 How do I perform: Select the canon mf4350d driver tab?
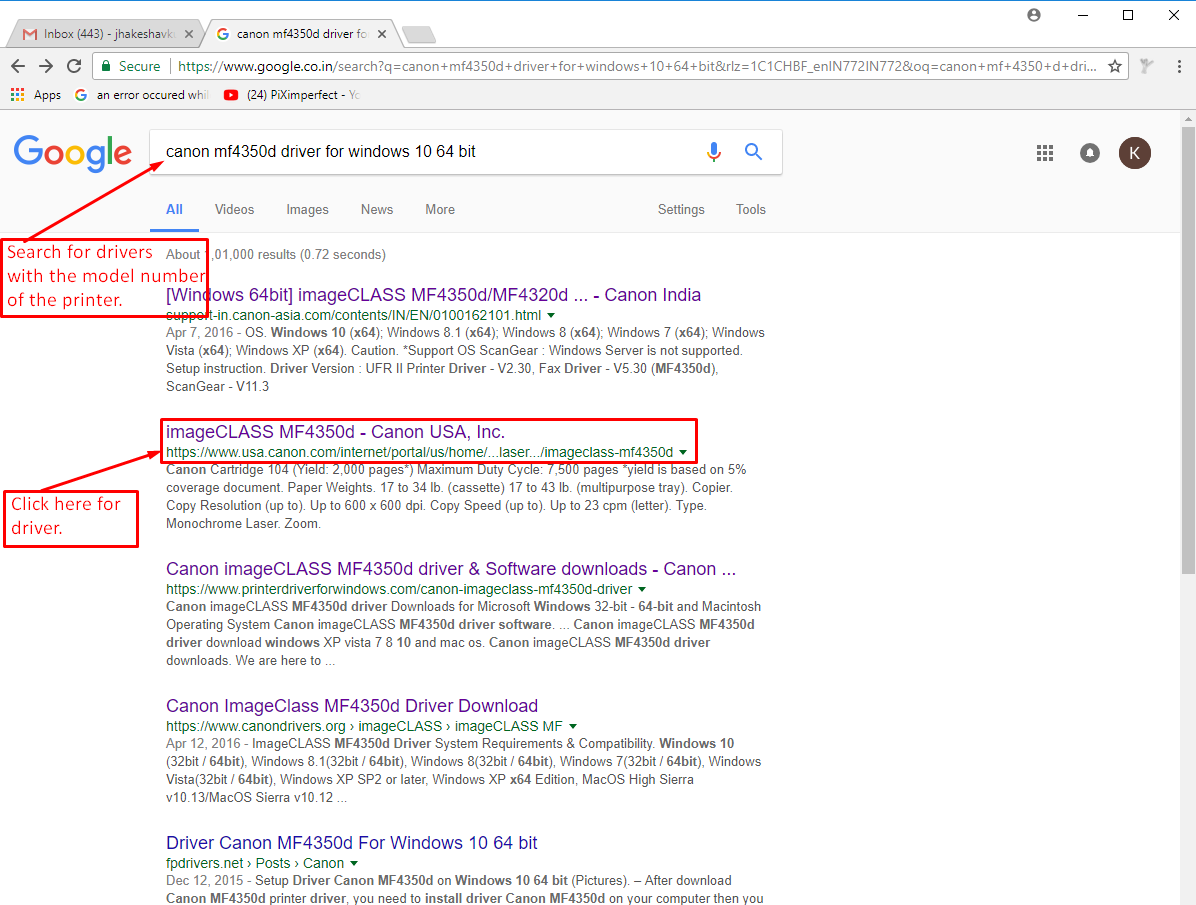301,34
